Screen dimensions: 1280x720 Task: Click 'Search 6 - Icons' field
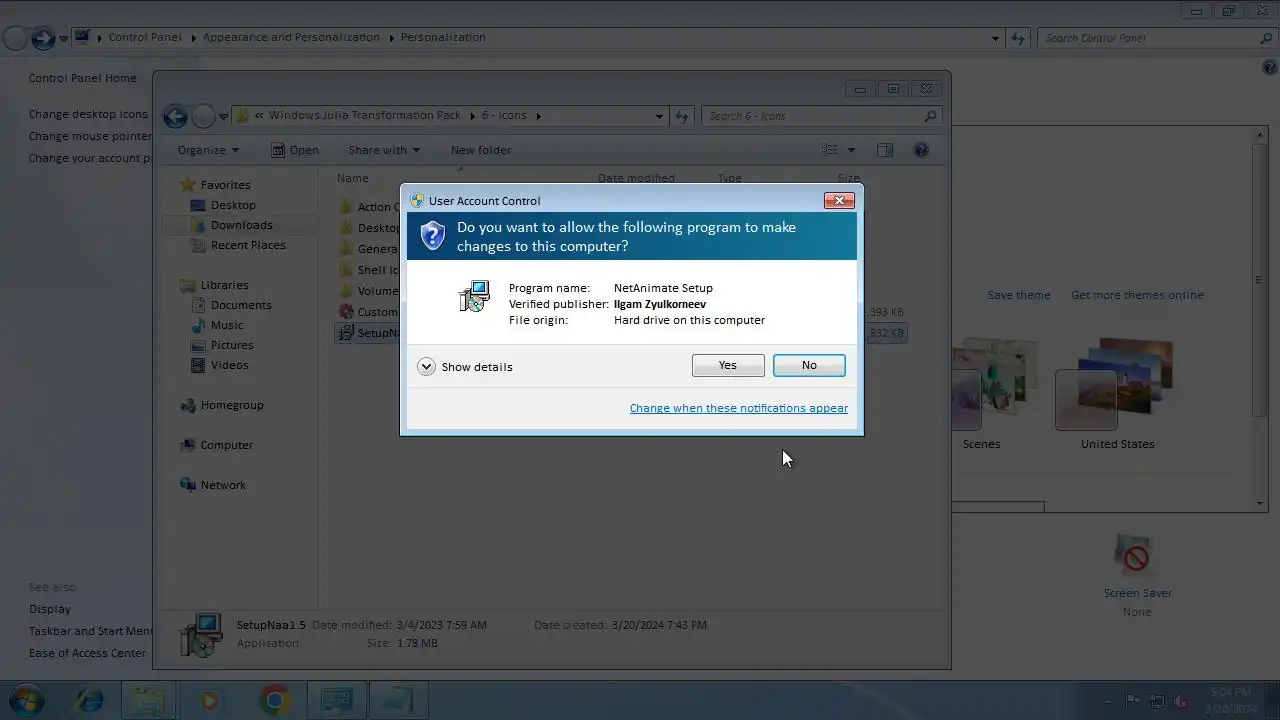click(x=822, y=116)
